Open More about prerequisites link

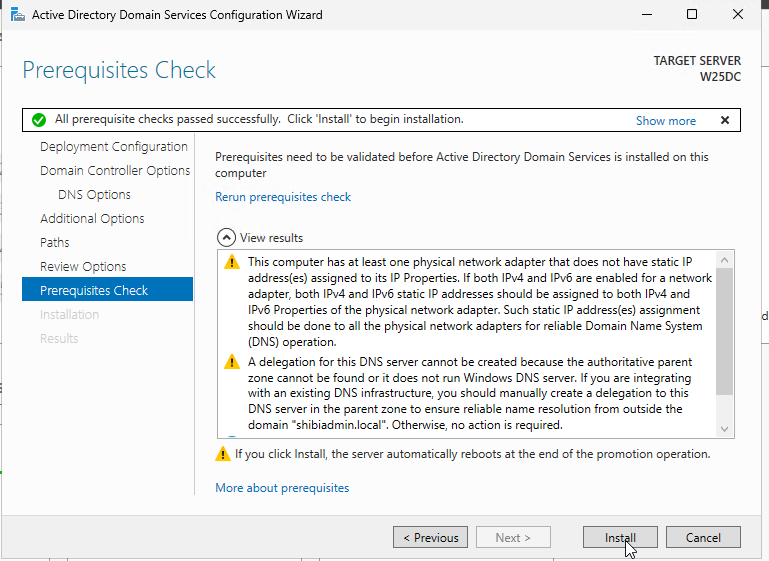pos(282,488)
